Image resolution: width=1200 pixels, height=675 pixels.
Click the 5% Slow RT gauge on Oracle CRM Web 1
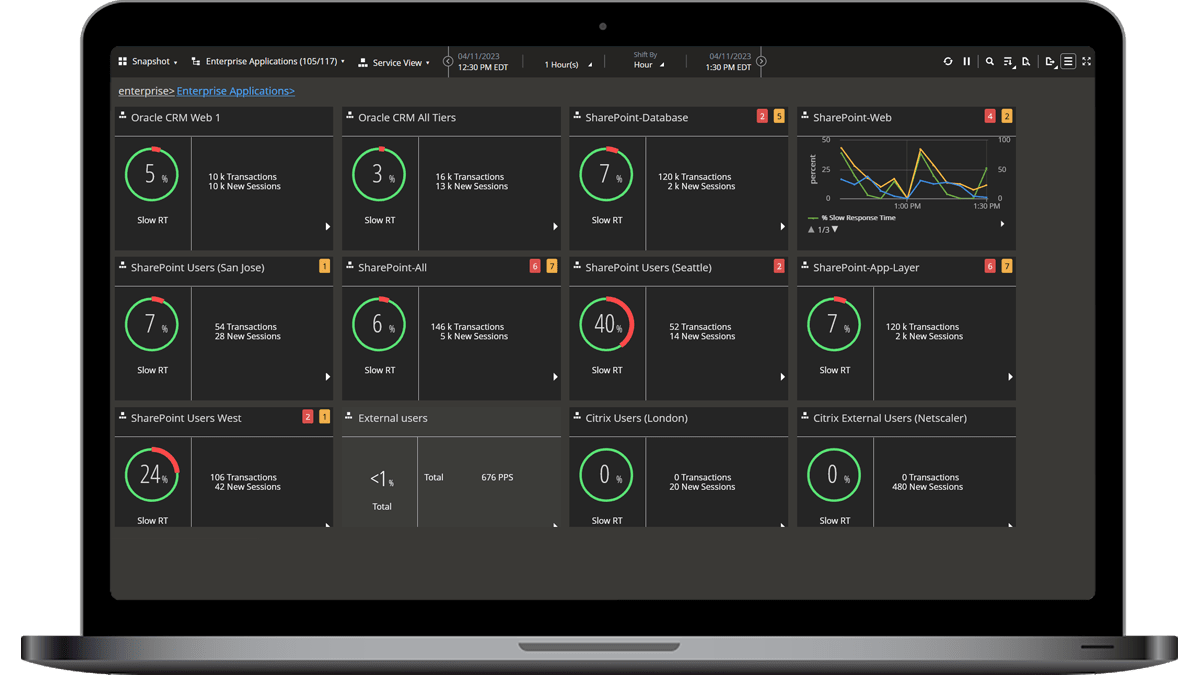[x=152, y=175]
